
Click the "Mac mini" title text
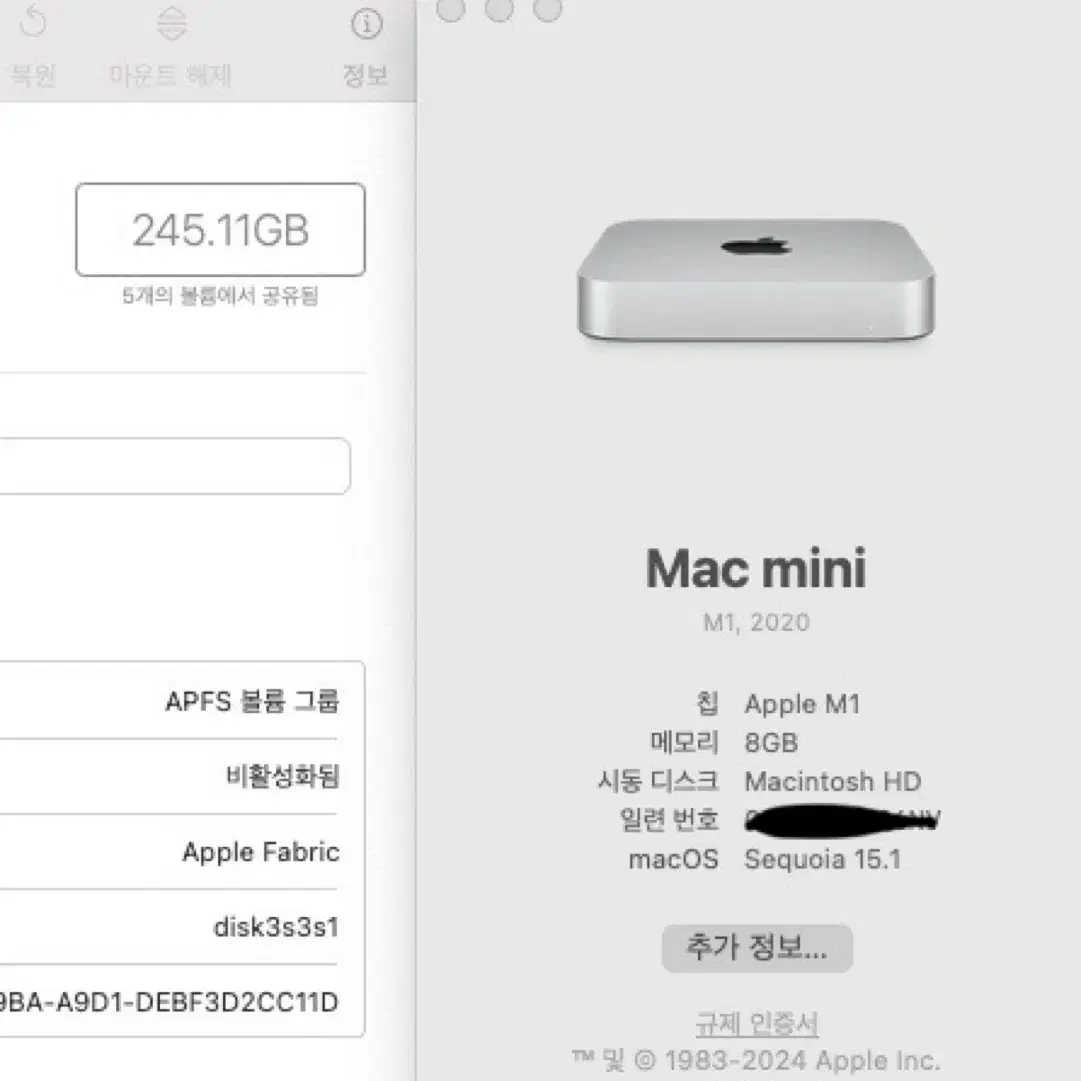[x=756, y=569]
